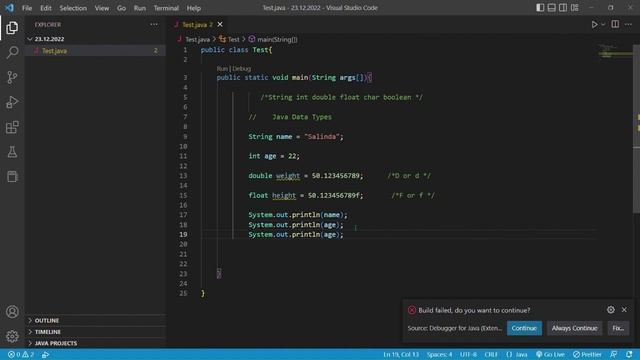Toggle the primary side bar layout icon
This screenshot has width=640, height=360.
pos(540,8)
